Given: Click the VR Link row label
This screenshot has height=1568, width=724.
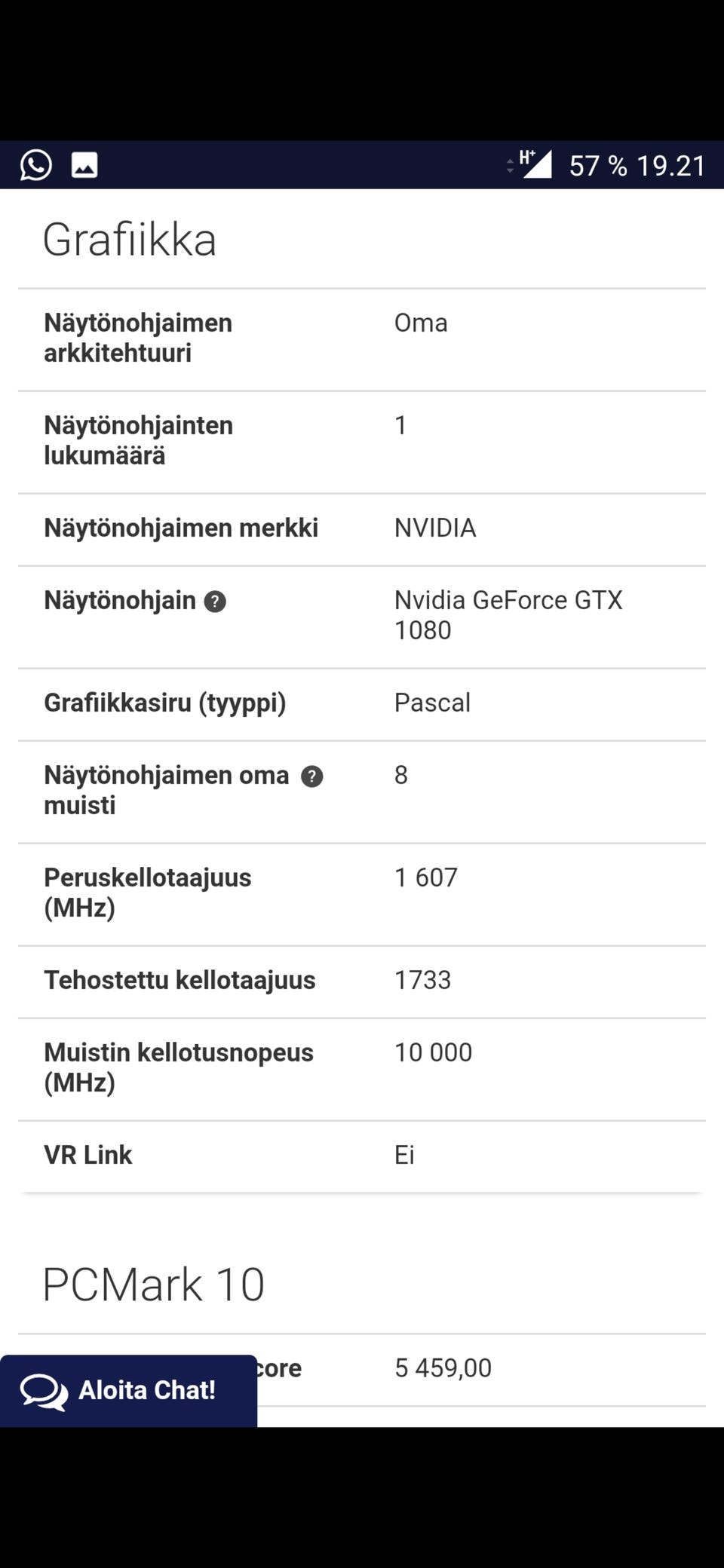Looking at the screenshot, I should 88,1155.
